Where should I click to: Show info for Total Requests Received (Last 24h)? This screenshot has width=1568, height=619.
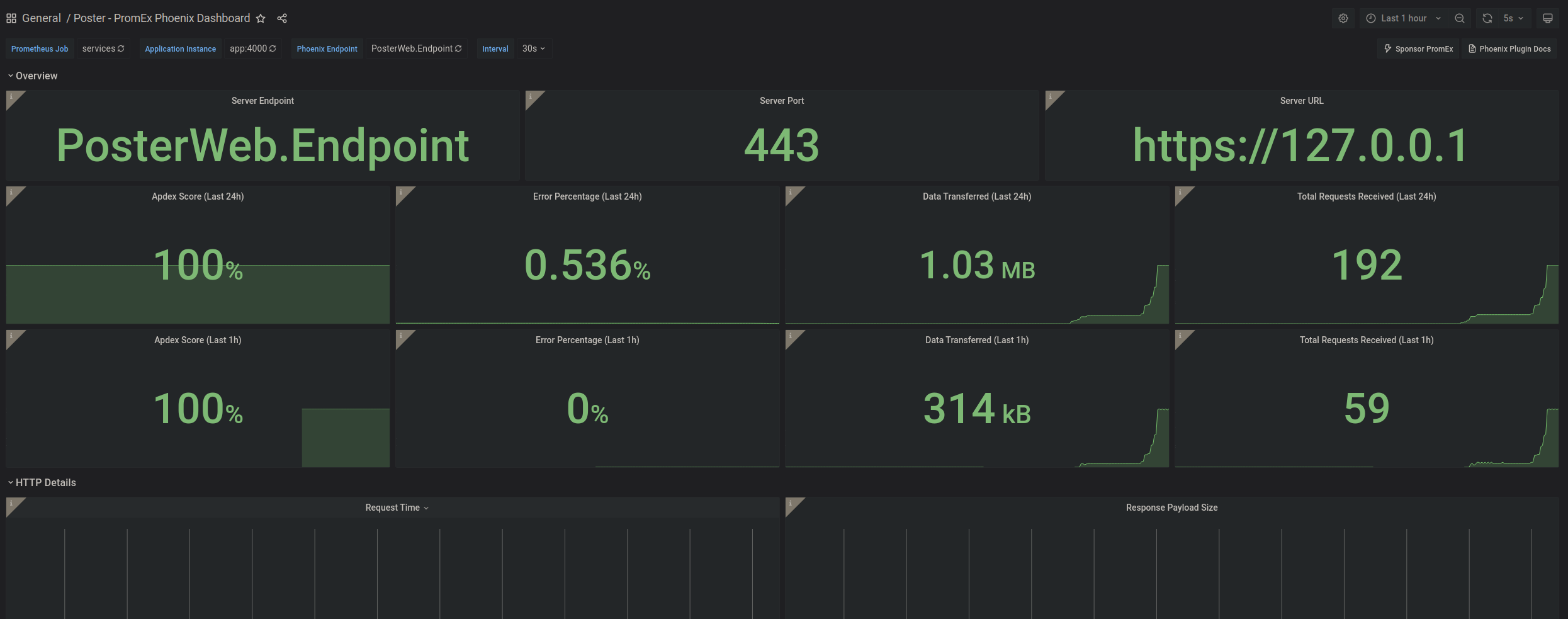pyautogui.click(x=1181, y=192)
